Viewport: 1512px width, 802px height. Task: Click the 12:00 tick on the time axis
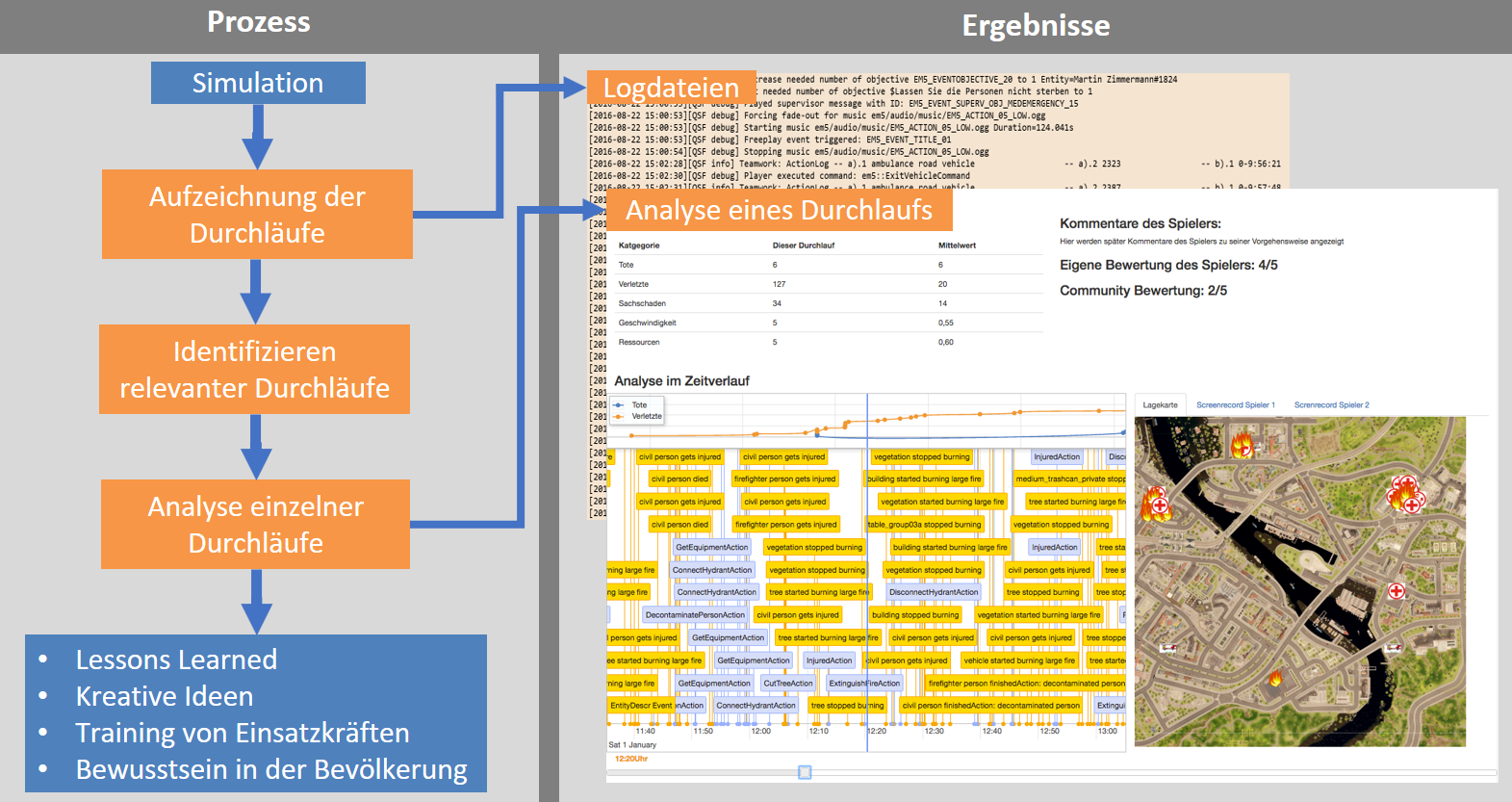(761, 732)
